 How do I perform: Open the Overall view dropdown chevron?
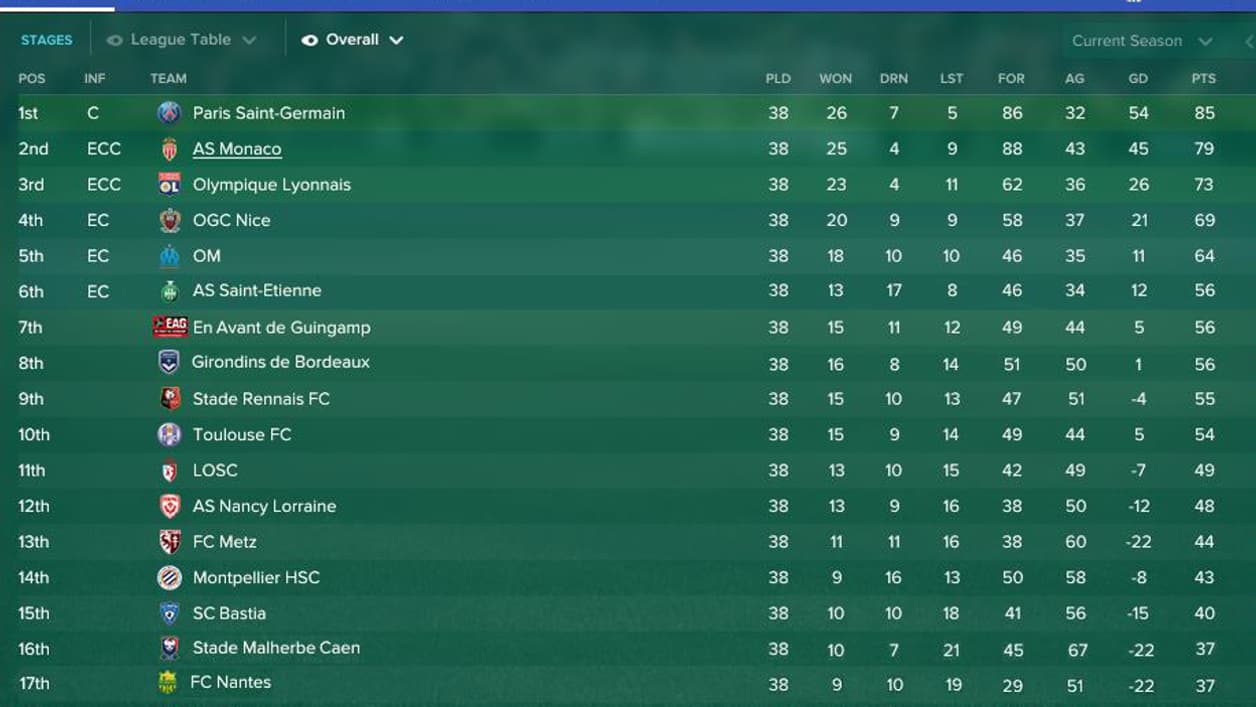[x=396, y=40]
